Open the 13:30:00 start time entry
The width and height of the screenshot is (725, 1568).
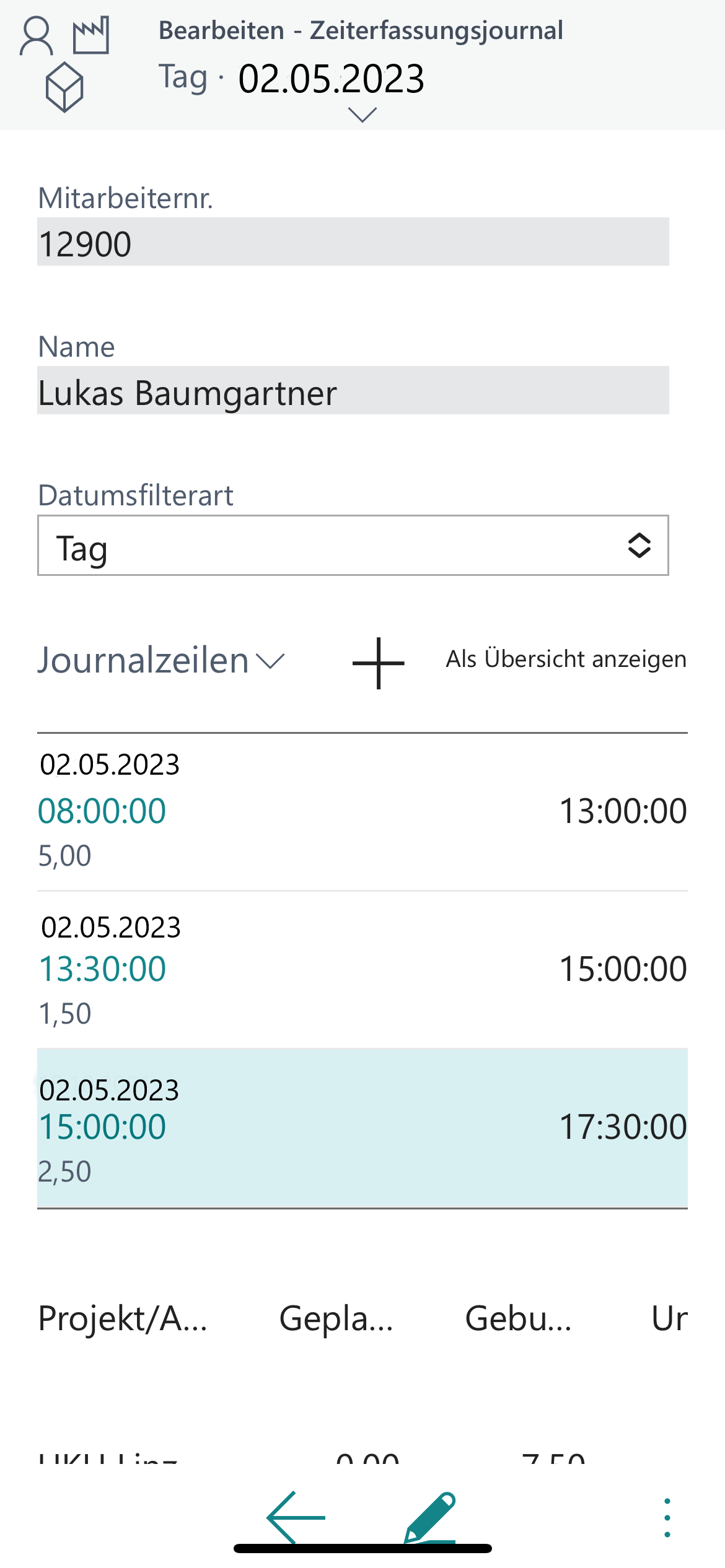tap(102, 969)
